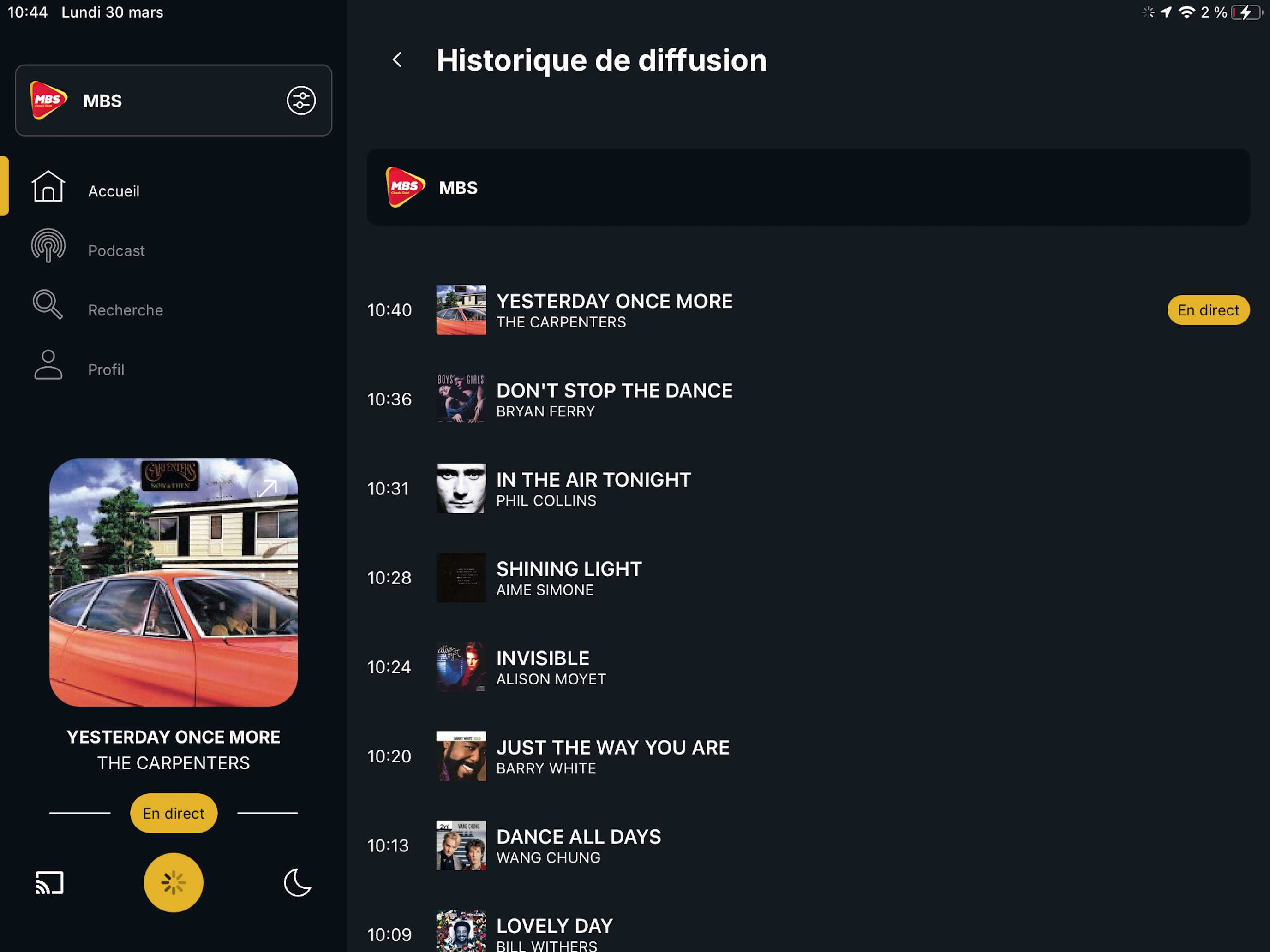Screen dimensions: 1270x952
Task: Click artist name AIME SIMONE
Action: point(545,590)
